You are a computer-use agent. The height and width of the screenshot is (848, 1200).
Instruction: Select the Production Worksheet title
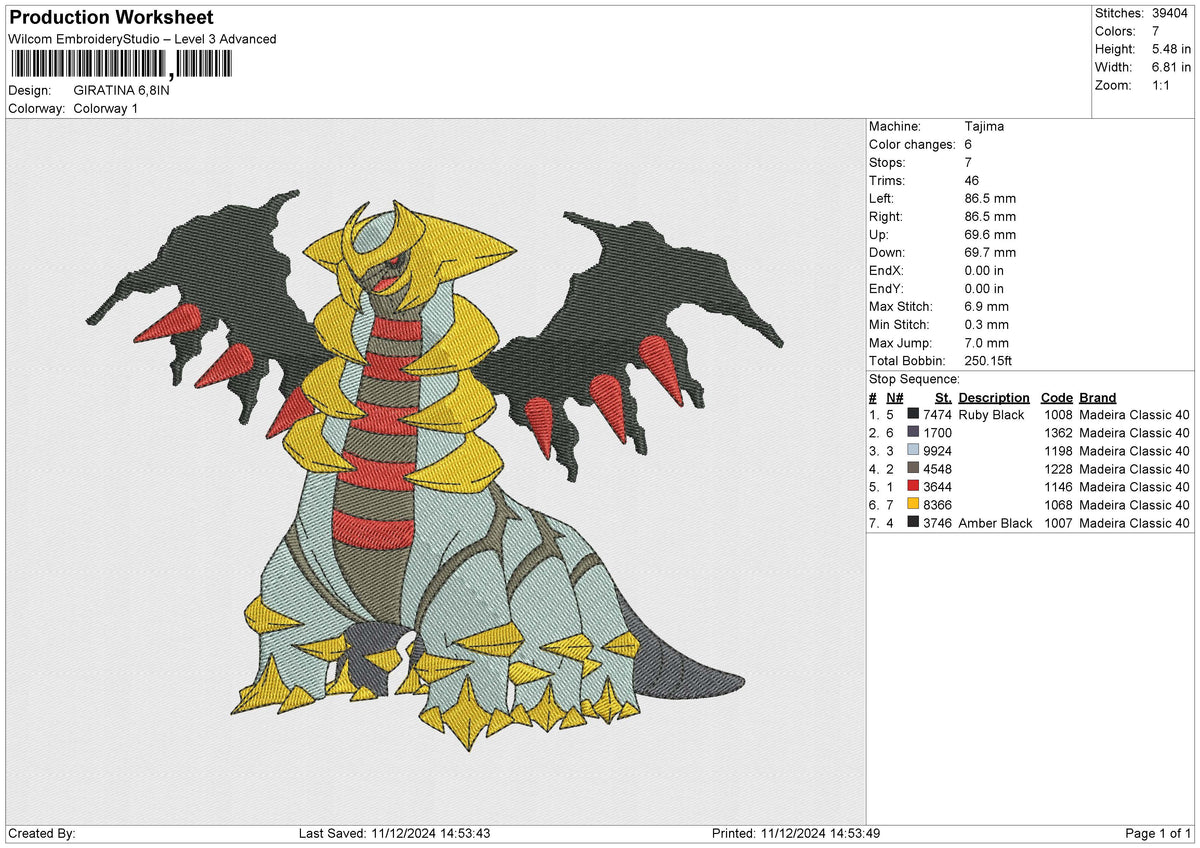(x=111, y=18)
